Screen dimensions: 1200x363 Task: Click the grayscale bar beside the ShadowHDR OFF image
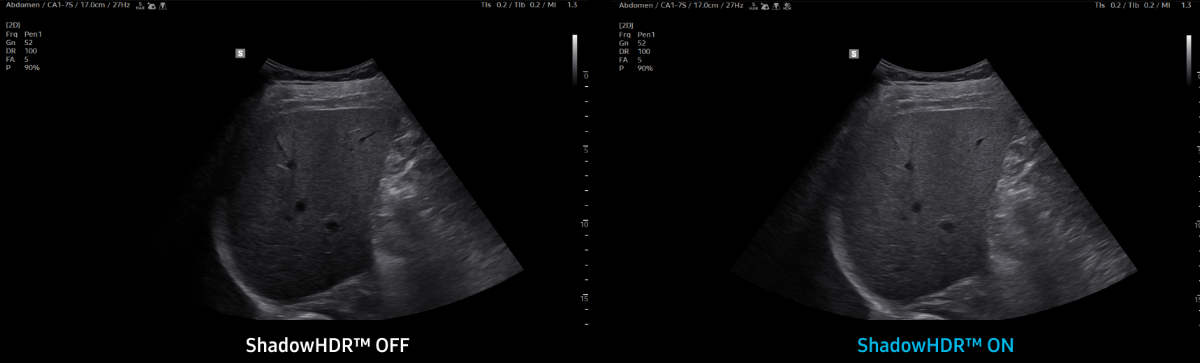click(575, 59)
